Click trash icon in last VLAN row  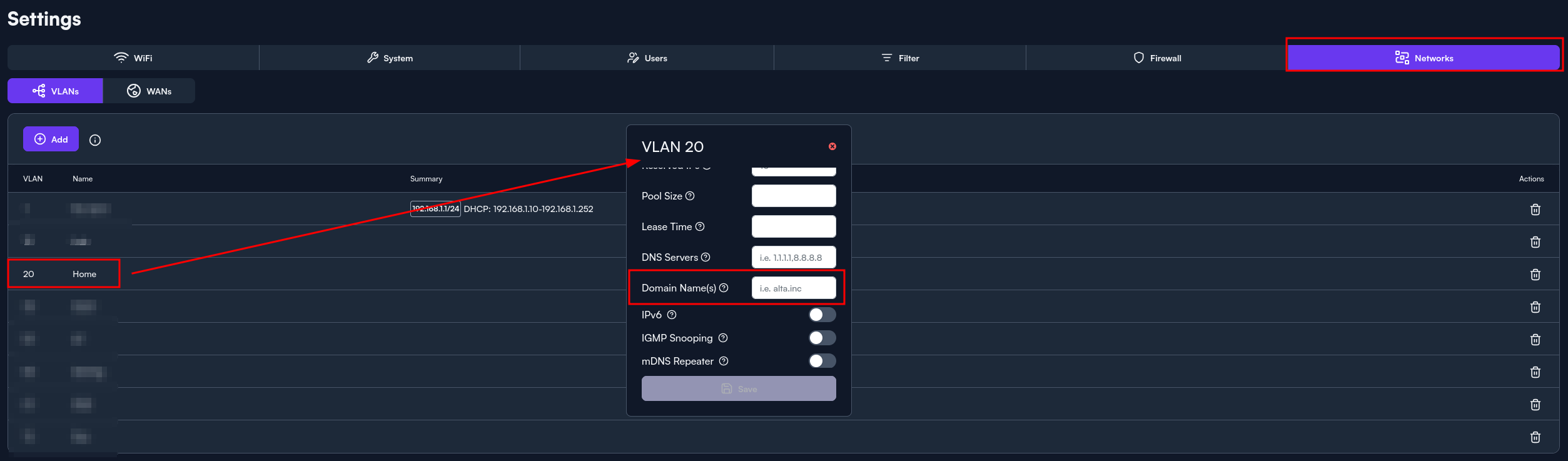pos(1535,437)
